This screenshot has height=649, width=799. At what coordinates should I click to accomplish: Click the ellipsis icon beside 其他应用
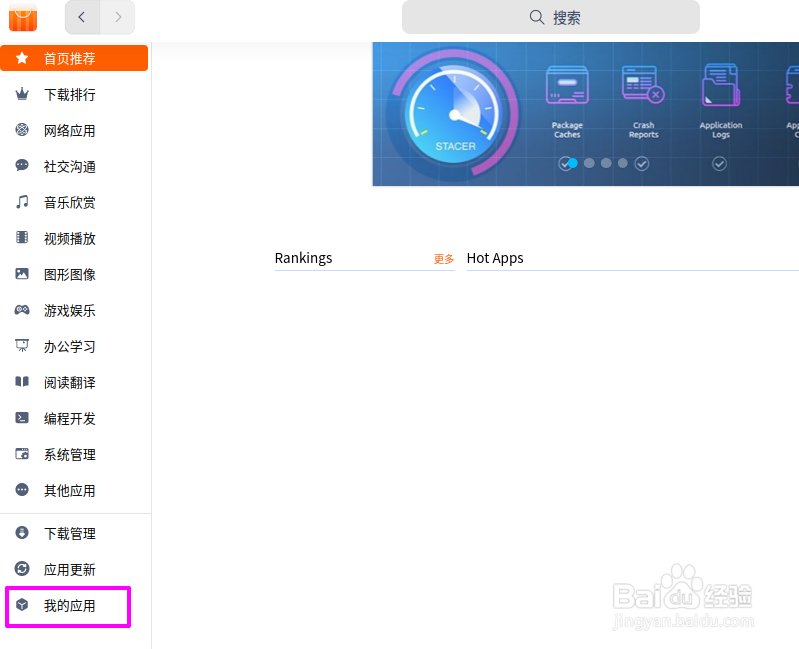coord(22,490)
